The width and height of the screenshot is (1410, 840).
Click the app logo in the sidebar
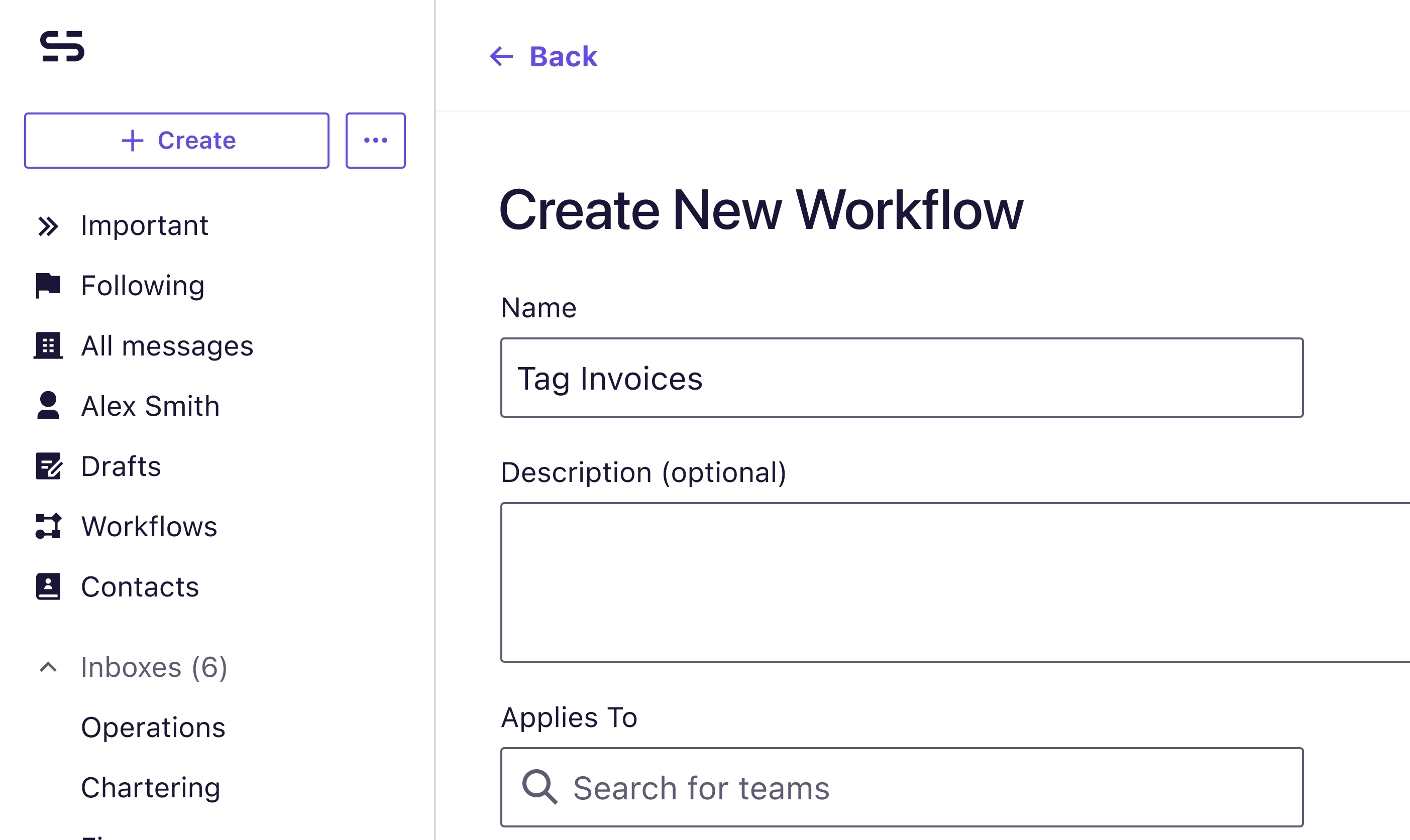pyautogui.click(x=62, y=46)
